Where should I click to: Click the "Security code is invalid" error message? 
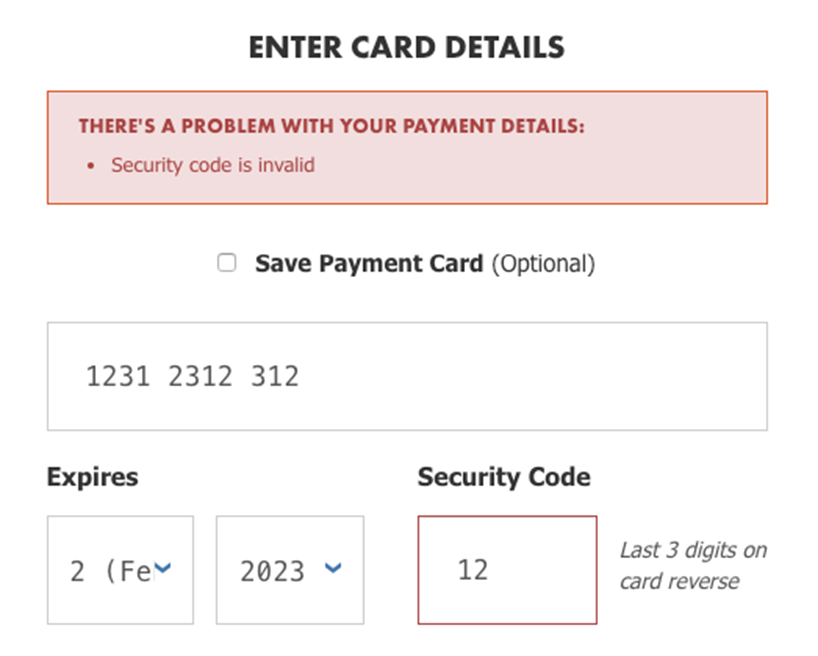coord(212,165)
